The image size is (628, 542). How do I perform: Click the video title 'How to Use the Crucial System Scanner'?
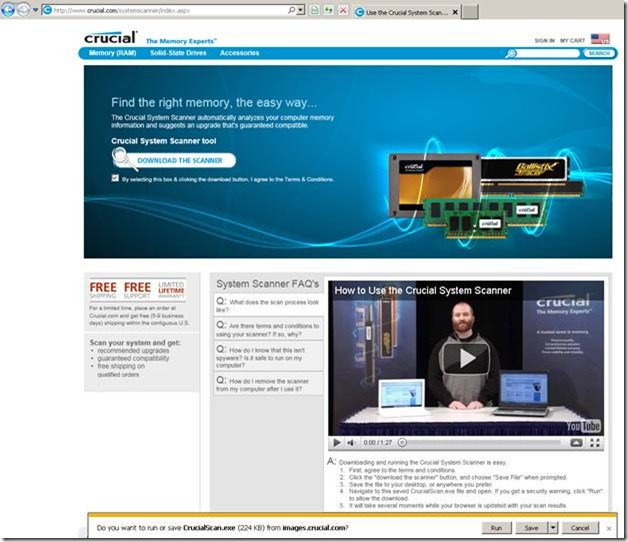pos(423,290)
